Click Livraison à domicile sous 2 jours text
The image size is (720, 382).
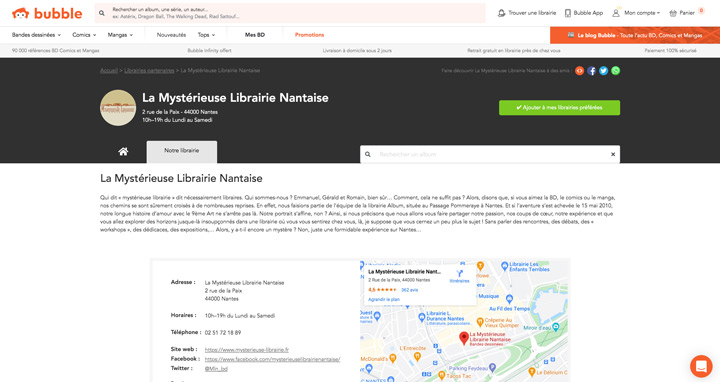pyautogui.click(x=357, y=51)
